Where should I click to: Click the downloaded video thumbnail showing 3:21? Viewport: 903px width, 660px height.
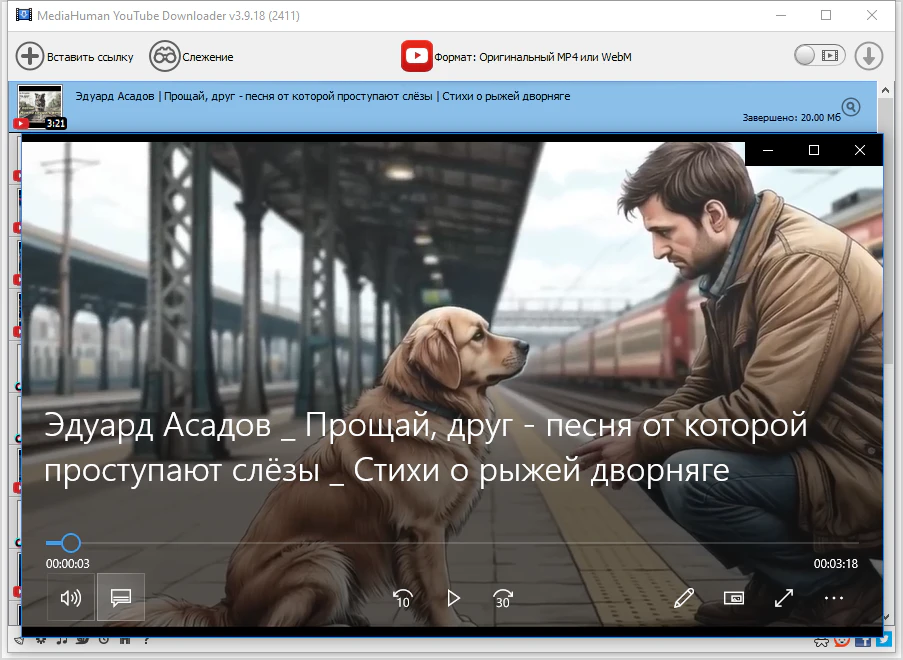40,106
